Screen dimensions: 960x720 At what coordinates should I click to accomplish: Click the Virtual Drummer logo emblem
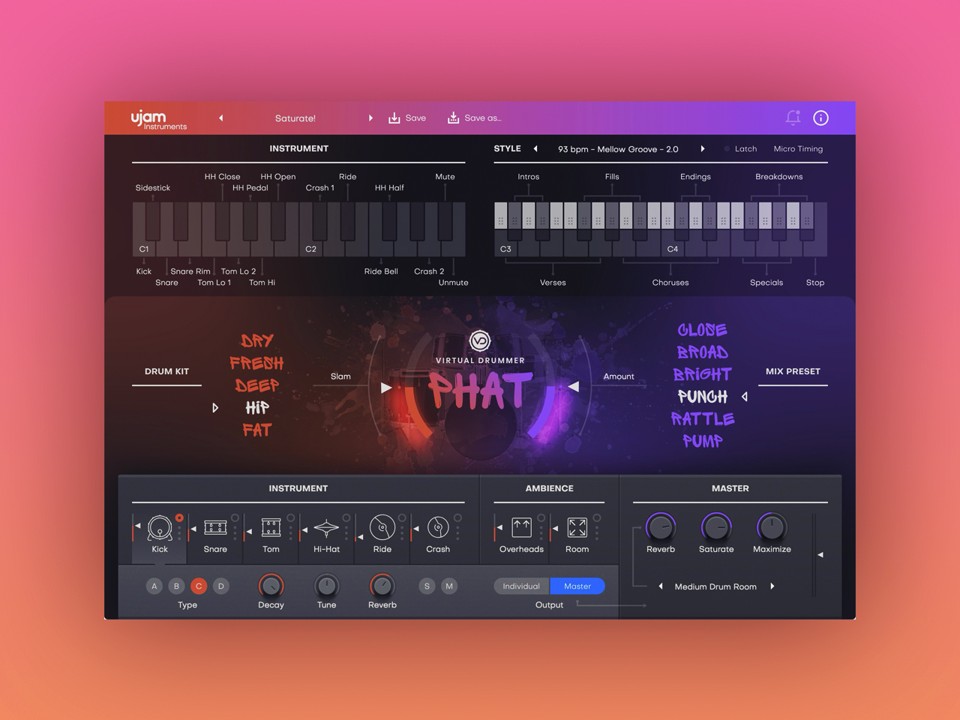[480, 341]
